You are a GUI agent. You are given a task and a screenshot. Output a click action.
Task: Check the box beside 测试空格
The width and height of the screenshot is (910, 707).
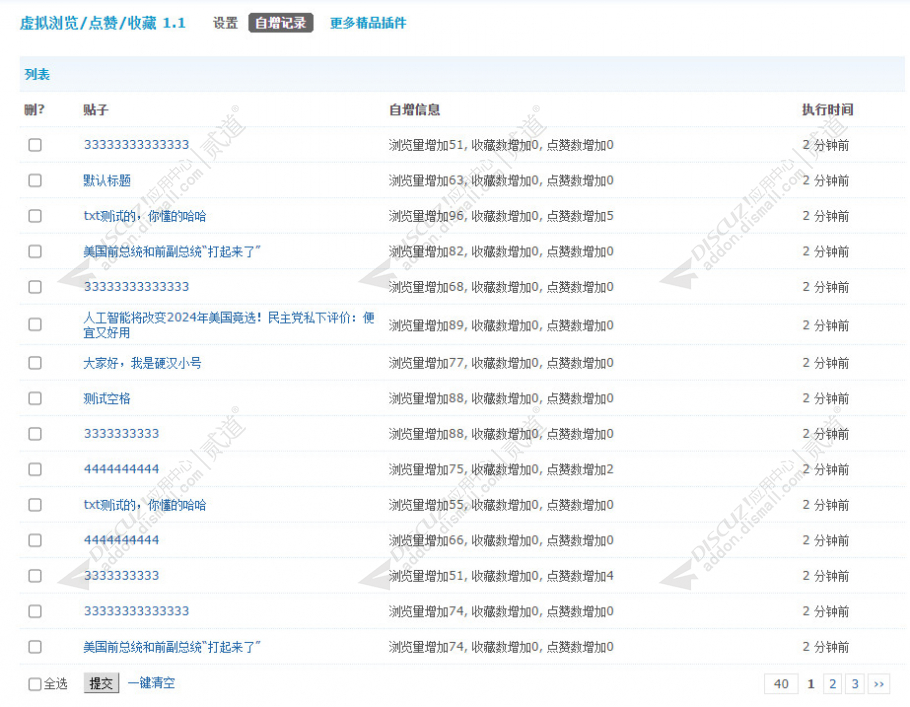click(35, 398)
